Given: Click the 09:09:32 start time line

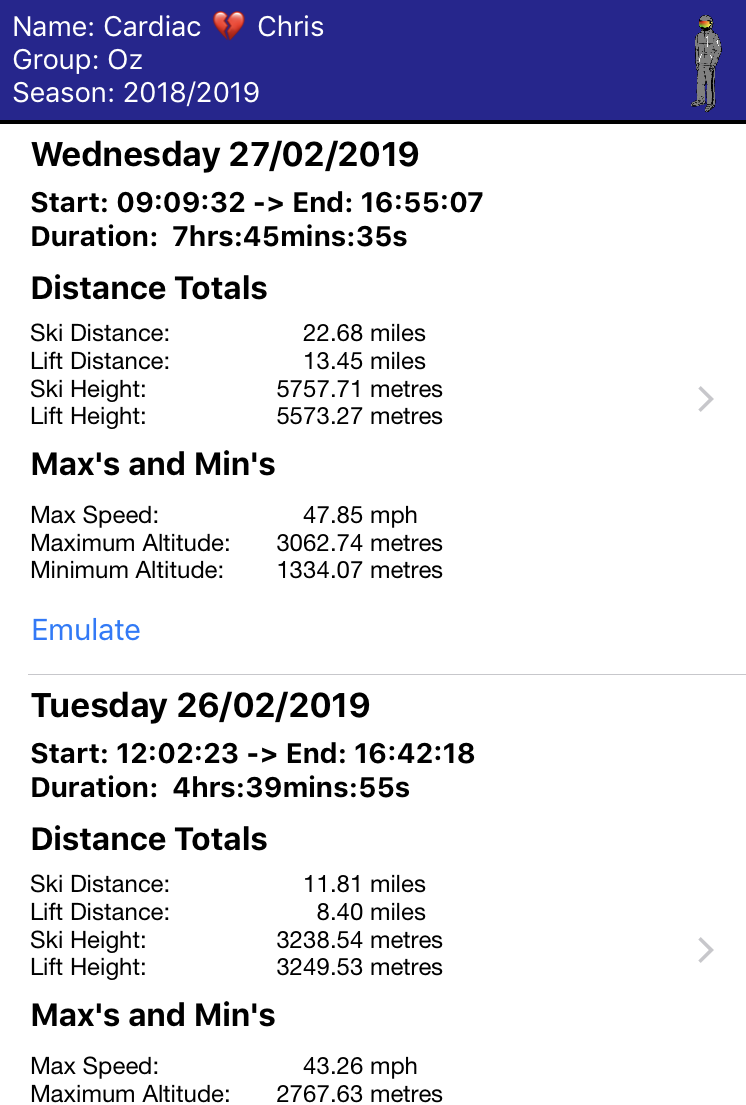Looking at the screenshot, I should [257, 203].
